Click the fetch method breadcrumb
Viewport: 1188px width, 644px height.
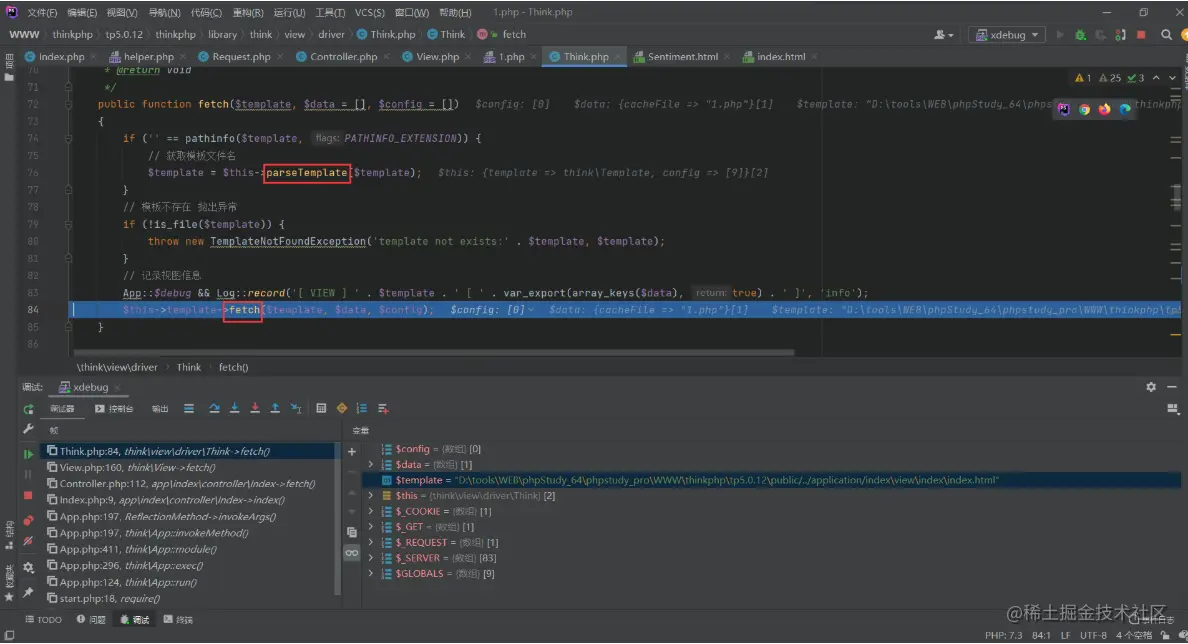tap(513, 35)
